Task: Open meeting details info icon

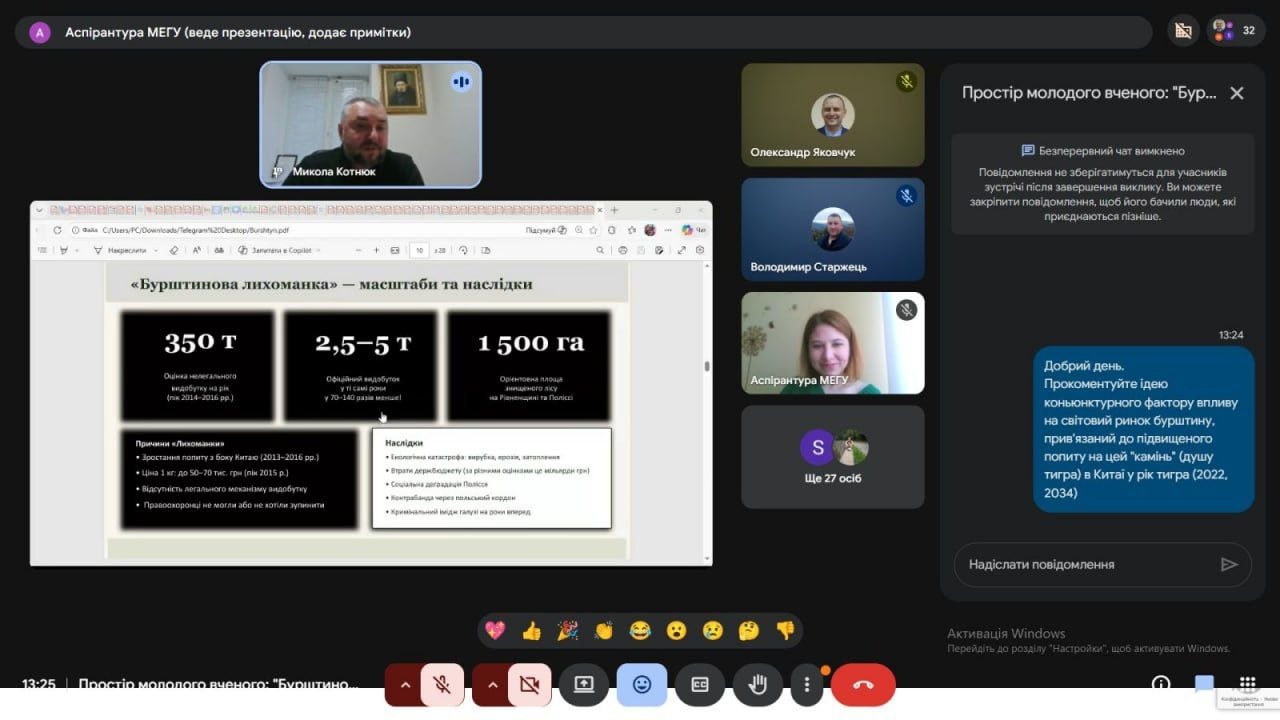Action: coord(1161,685)
